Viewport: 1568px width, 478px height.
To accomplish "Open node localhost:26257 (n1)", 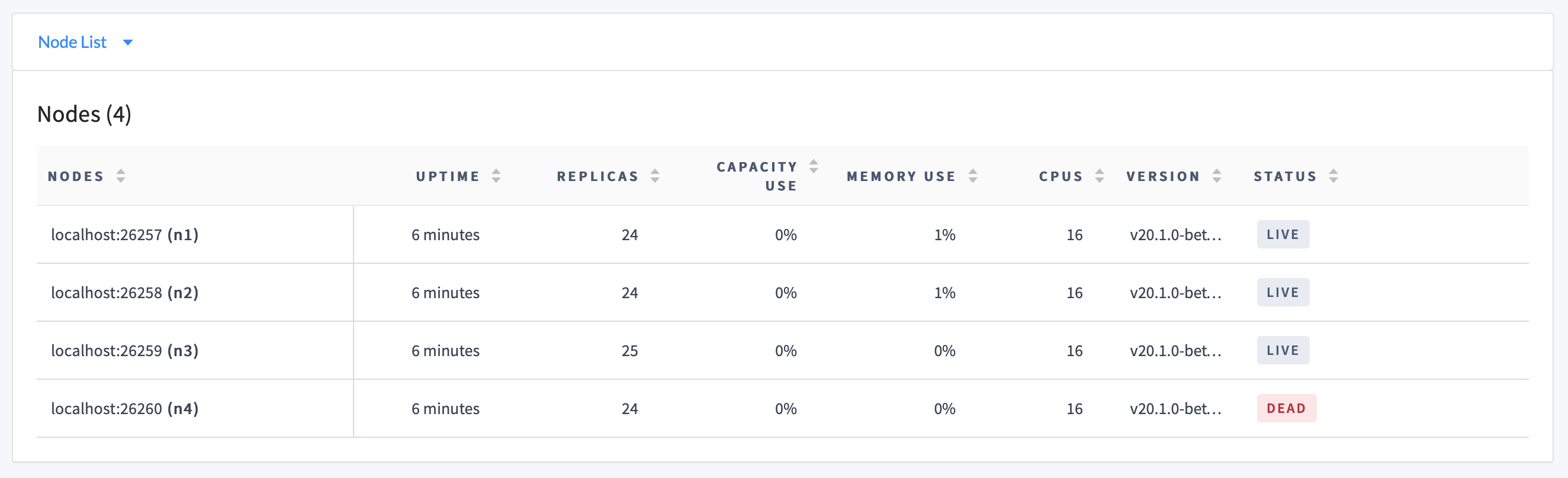I will [x=124, y=235].
